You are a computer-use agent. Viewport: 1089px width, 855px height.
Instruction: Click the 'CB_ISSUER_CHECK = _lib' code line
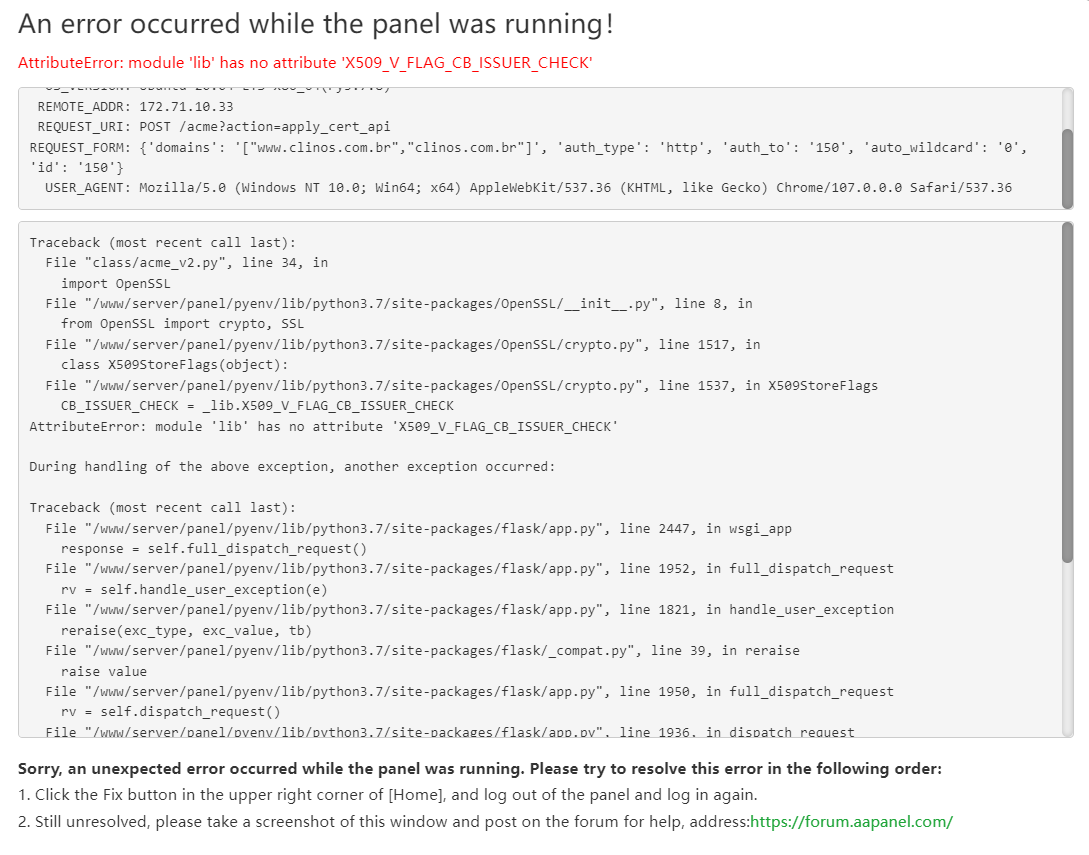pos(257,406)
